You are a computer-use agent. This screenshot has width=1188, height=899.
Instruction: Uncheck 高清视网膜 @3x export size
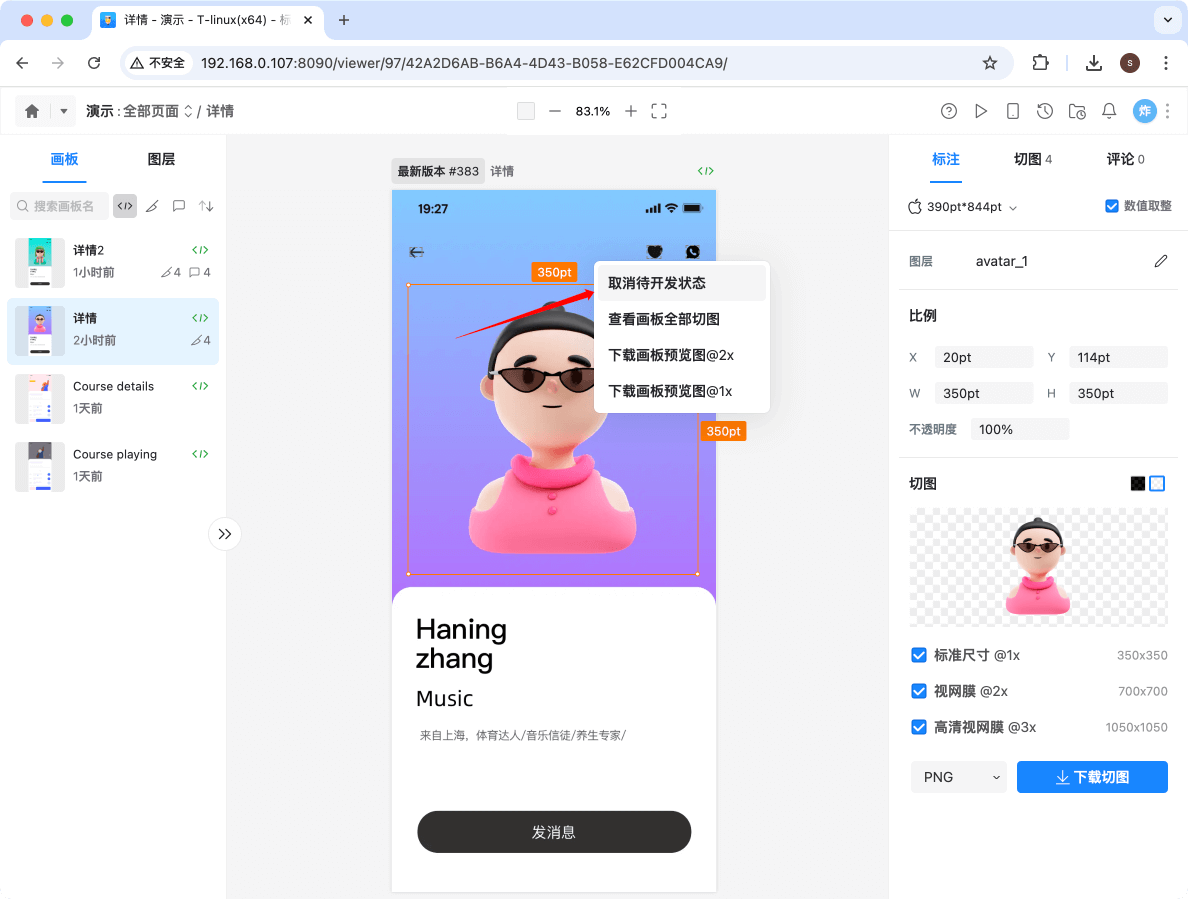[918, 727]
